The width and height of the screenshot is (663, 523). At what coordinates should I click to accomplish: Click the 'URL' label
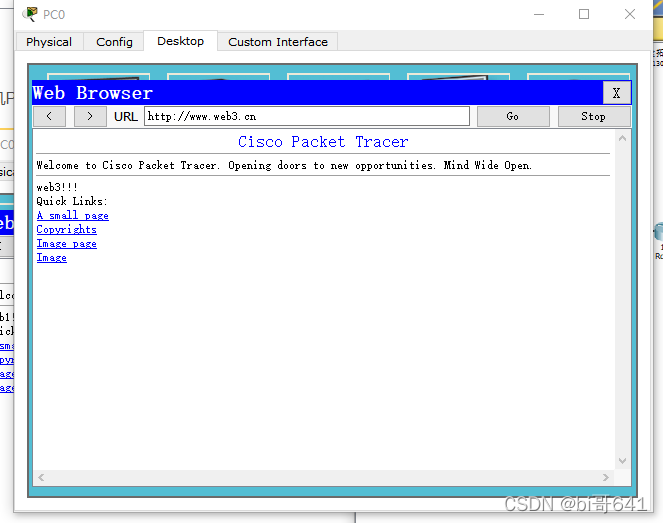pos(126,117)
